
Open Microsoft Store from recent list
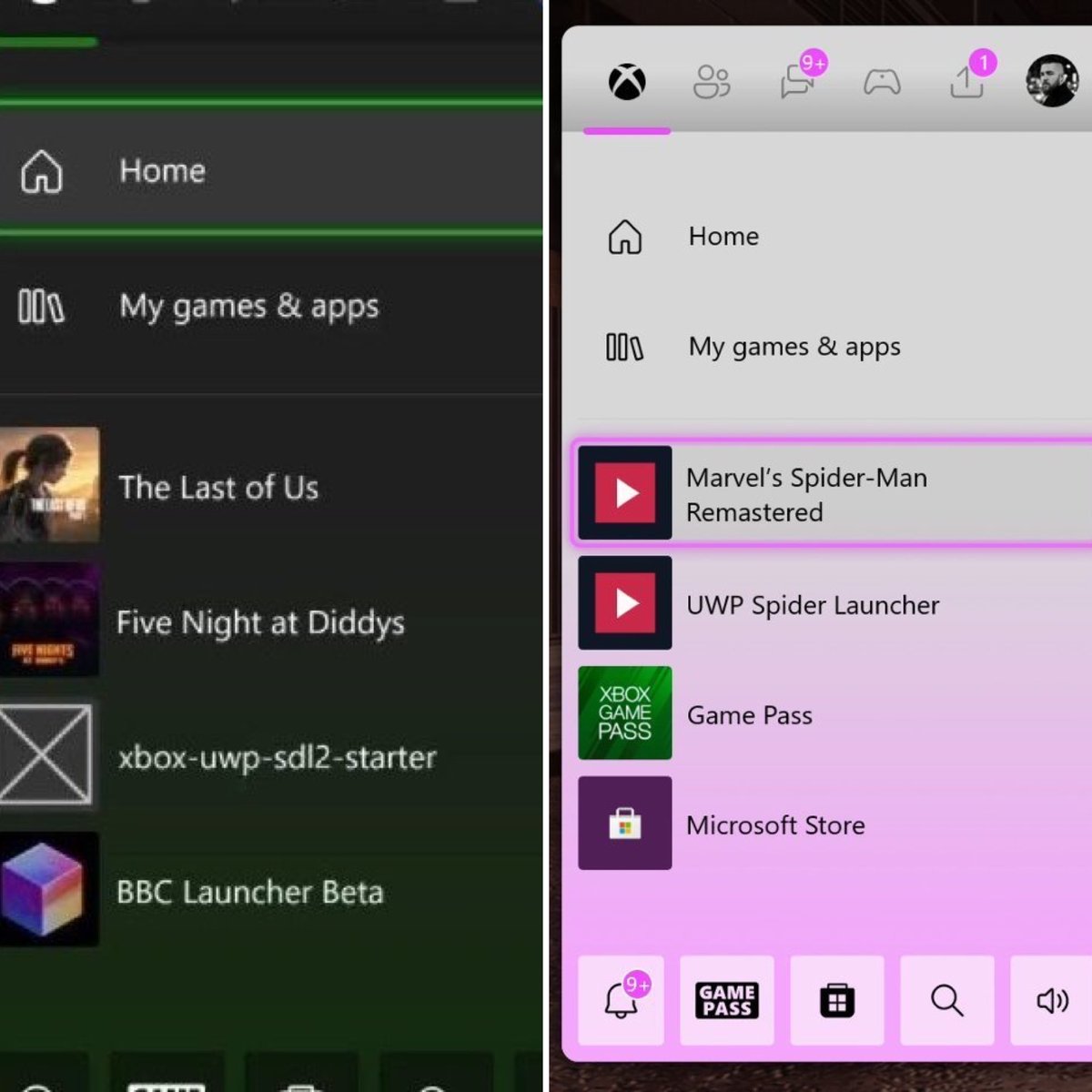click(x=833, y=824)
